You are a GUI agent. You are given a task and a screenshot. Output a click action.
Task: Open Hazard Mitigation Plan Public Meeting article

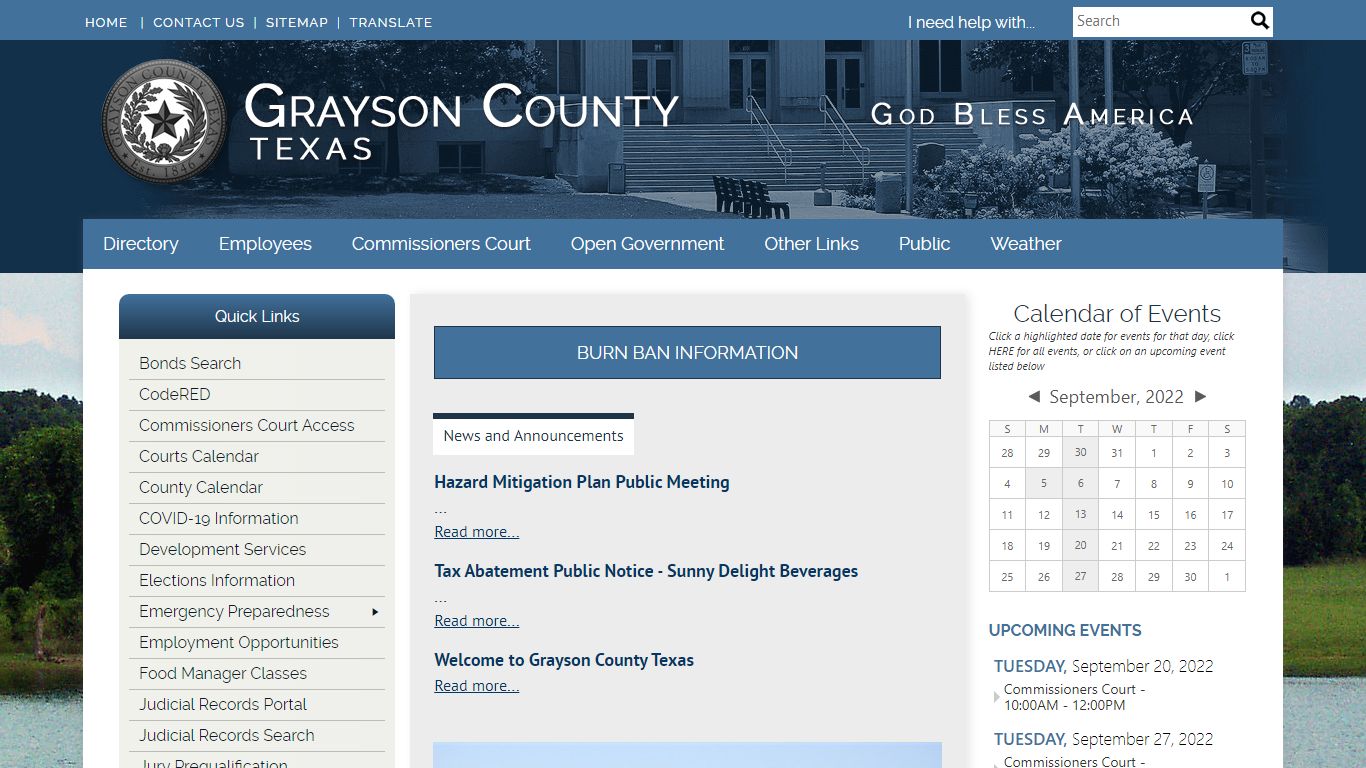(x=582, y=482)
